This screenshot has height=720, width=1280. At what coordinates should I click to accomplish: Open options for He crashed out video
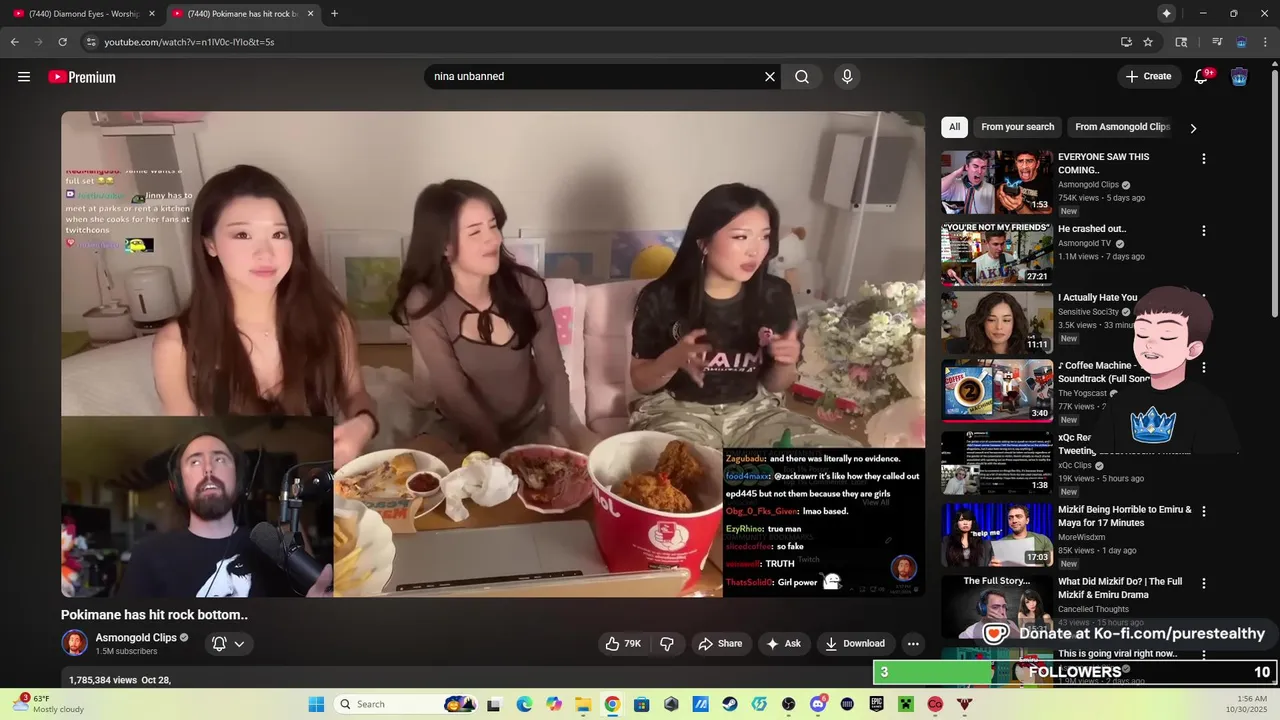point(1203,231)
